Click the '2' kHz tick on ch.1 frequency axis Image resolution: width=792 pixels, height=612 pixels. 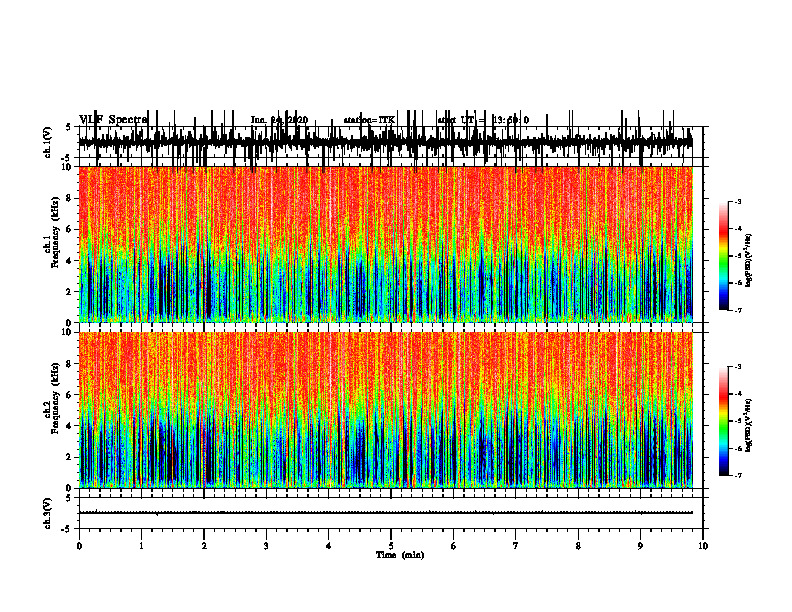pos(70,291)
